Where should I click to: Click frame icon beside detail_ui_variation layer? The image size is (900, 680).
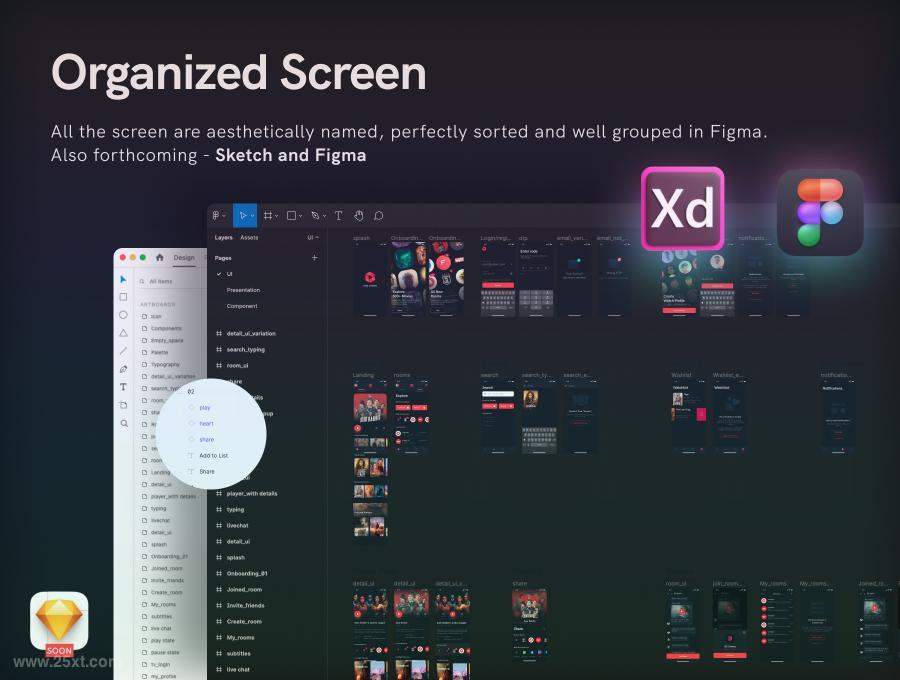[219, 333]
